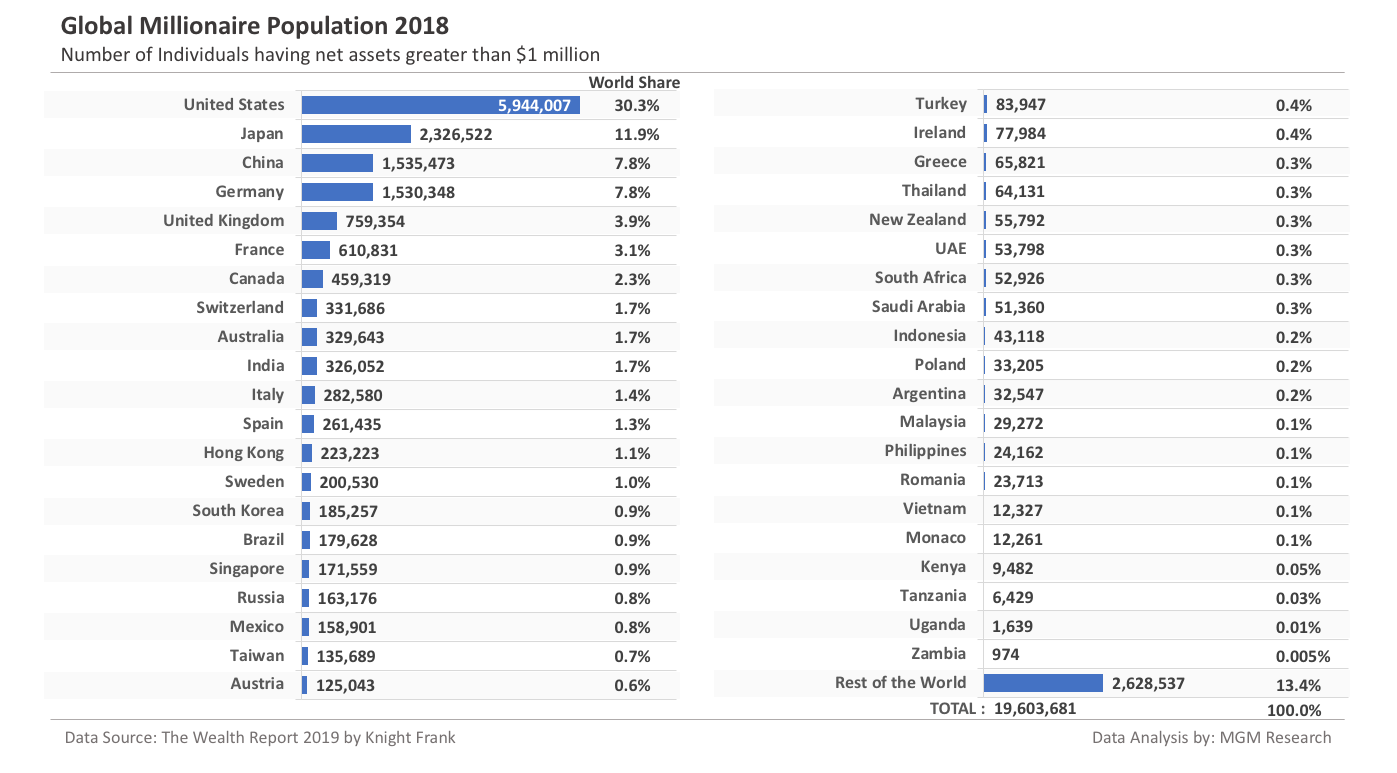This screenshot has height=773, width=1397.
Task: Click the 30.3% world share value
Action: click(636, 106)
